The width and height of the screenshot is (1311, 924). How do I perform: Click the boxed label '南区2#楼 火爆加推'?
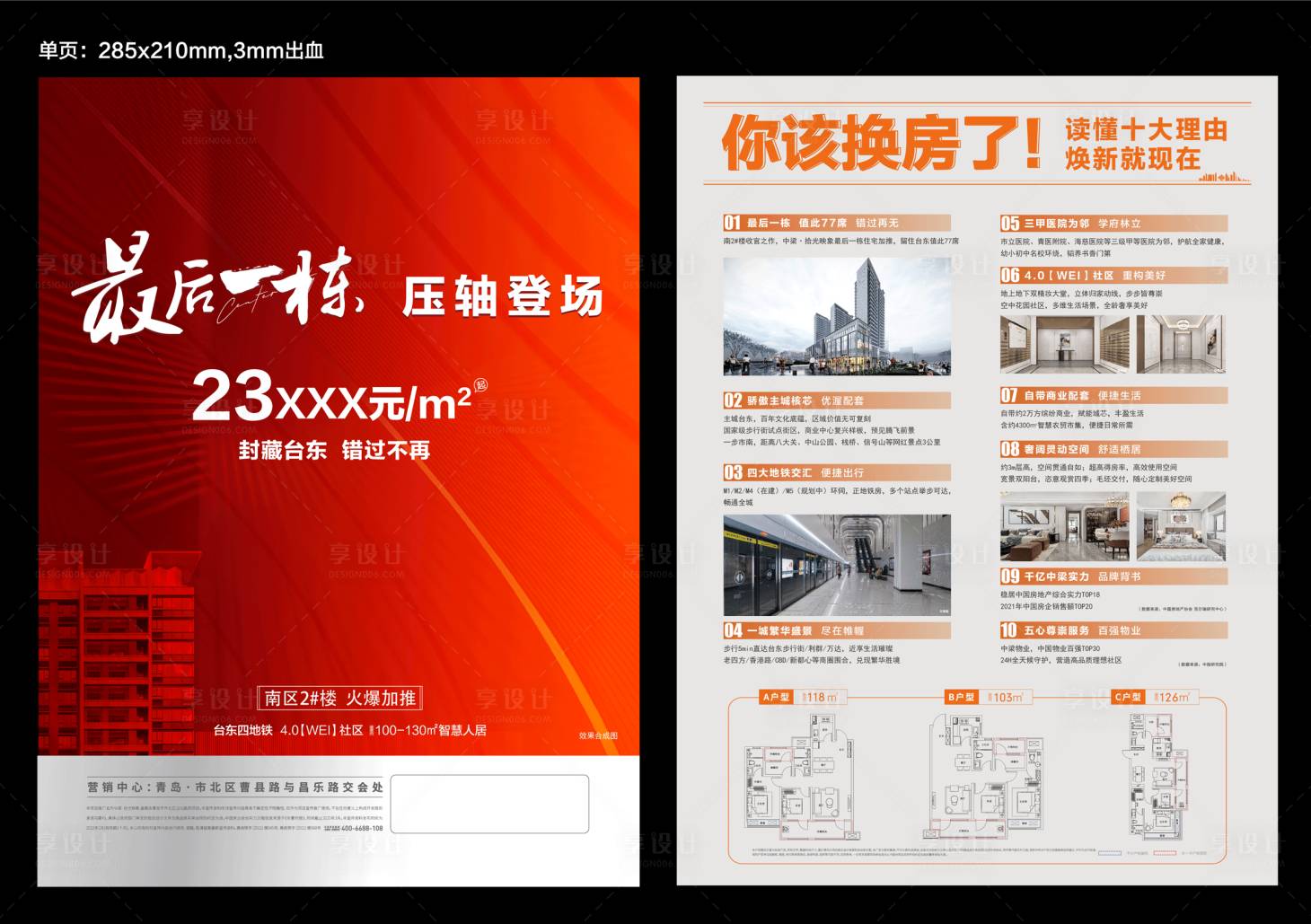pos(339,698)
